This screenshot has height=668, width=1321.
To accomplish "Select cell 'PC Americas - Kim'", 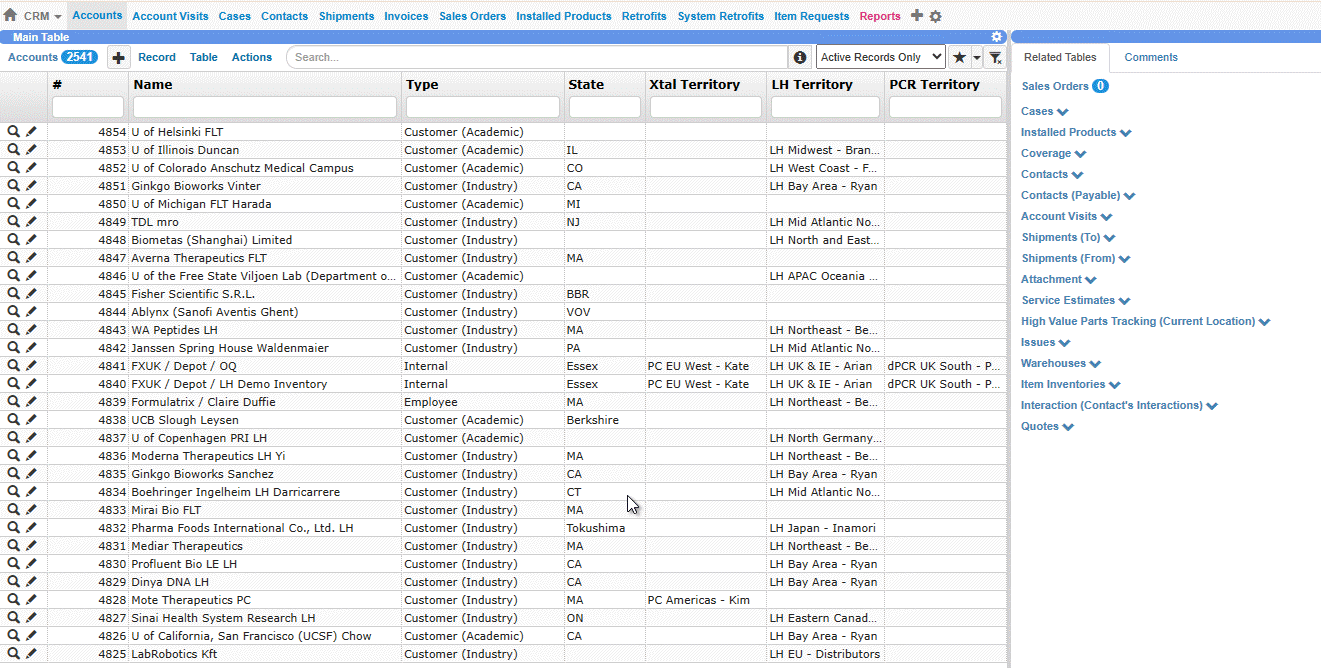I will tap(706, 600).
